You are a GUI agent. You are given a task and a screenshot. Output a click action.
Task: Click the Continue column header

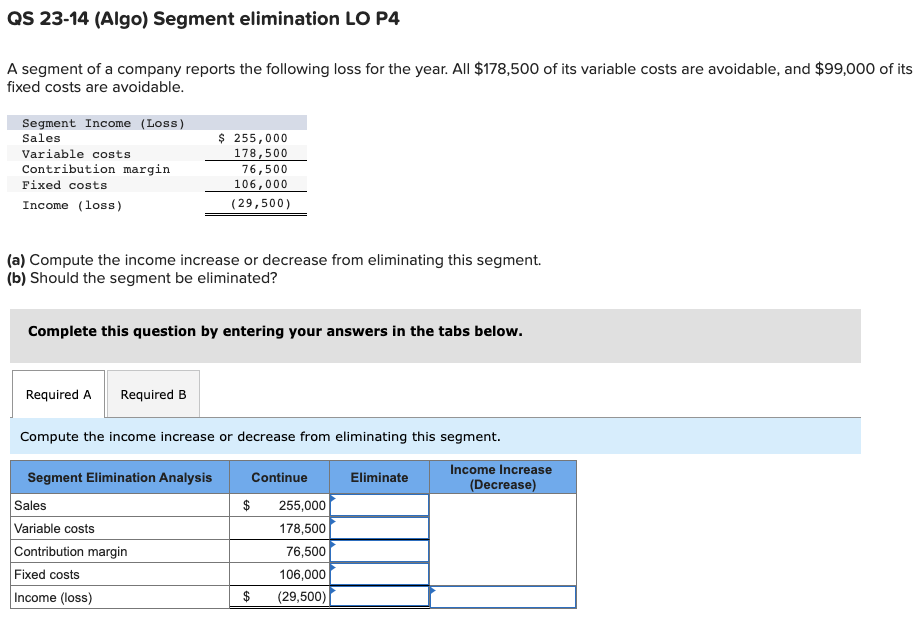point(279,477)
